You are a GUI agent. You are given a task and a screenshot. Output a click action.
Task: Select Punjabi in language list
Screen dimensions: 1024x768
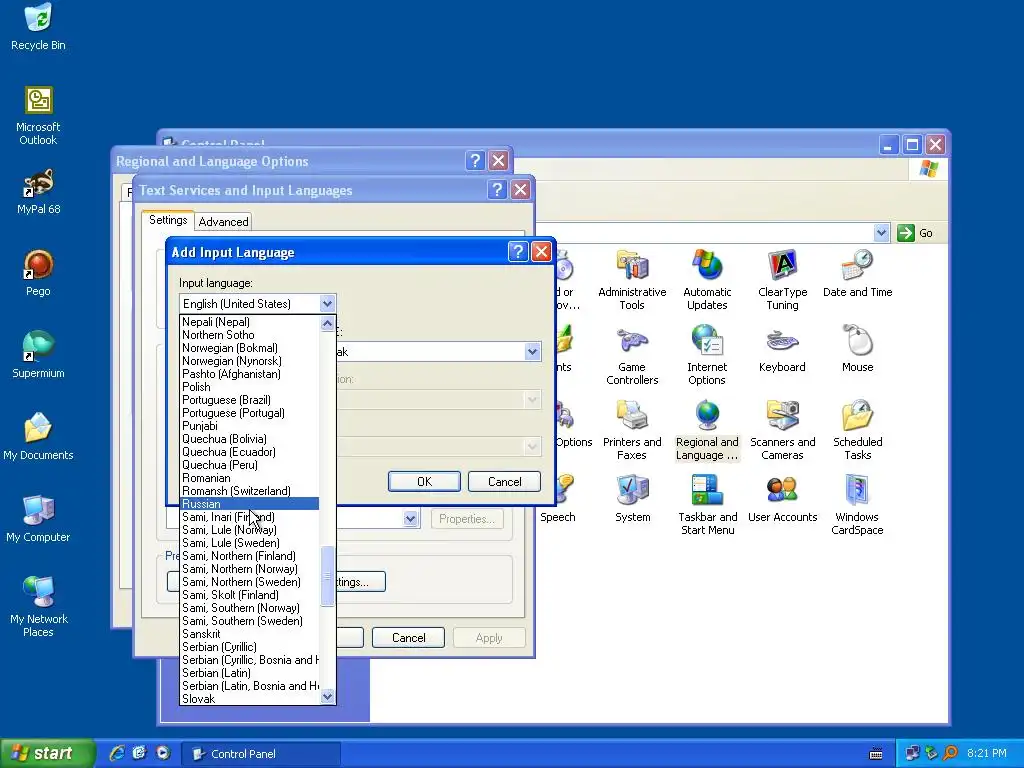[x=249, y=426]
